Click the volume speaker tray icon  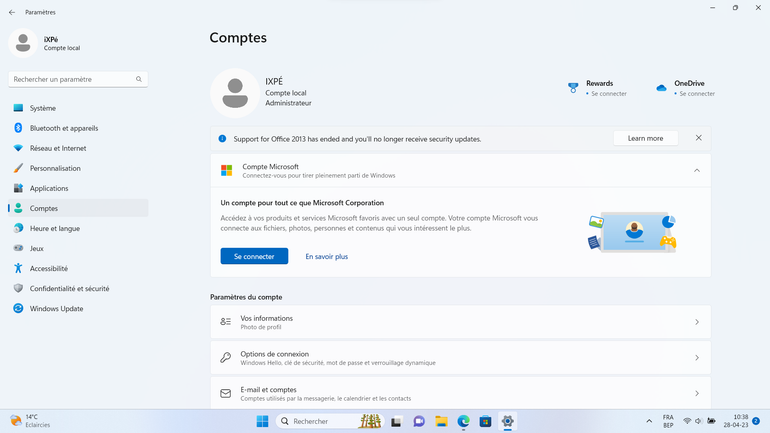(x=698, y=421)
